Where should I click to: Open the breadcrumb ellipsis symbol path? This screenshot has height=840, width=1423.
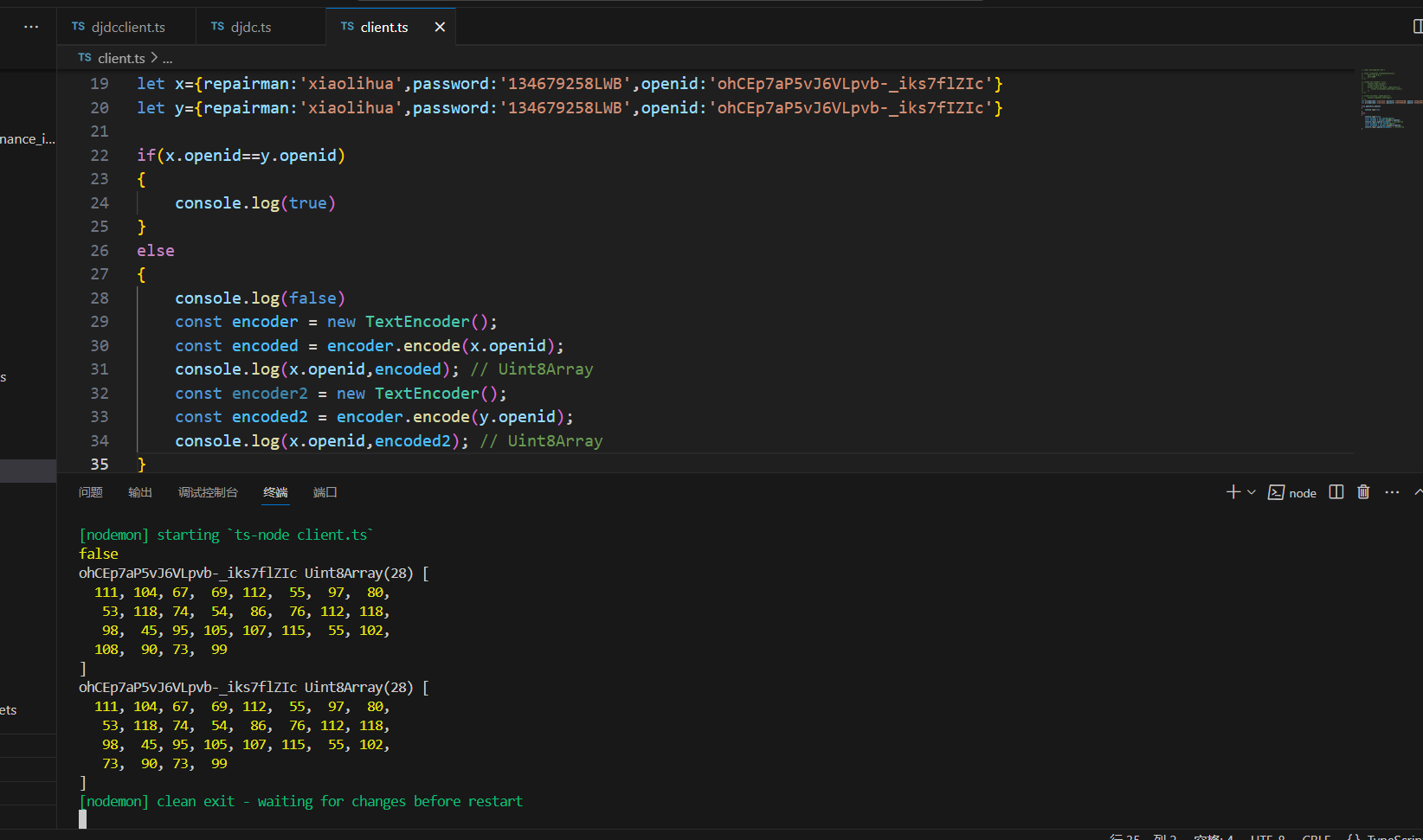coord(168,58)
